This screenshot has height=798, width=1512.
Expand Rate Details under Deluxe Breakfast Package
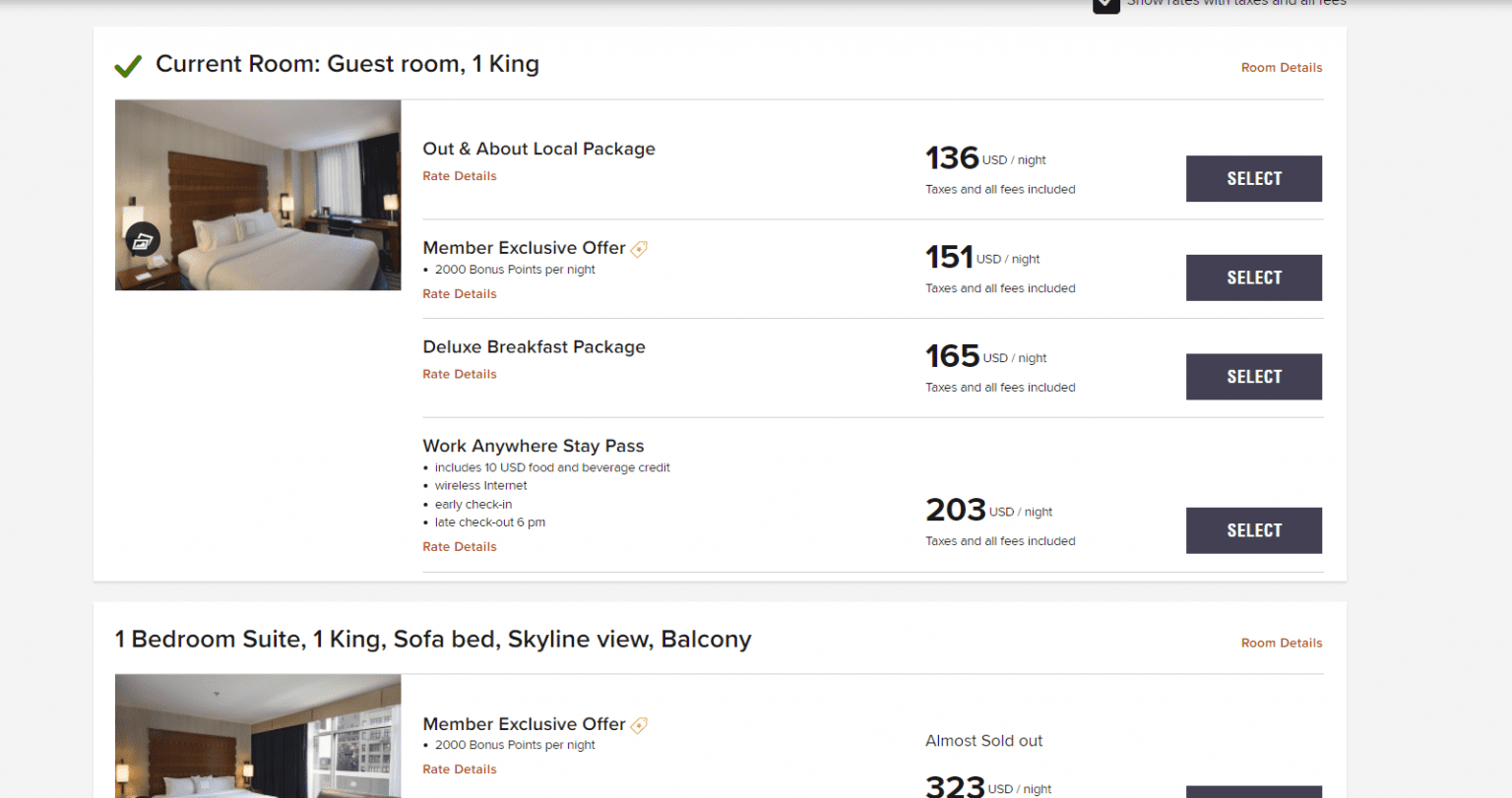460,374
